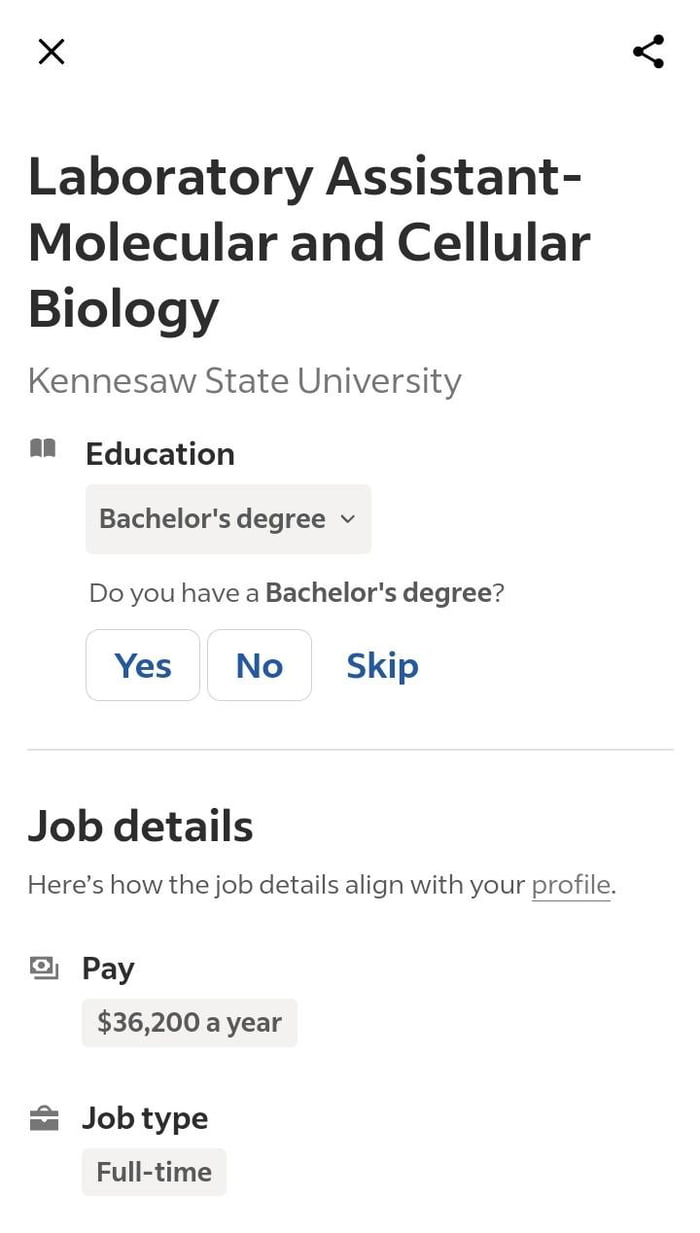Viewport: 700px width, 1233px height.
Task: Open your profile link
Action: tap(570, 884)
